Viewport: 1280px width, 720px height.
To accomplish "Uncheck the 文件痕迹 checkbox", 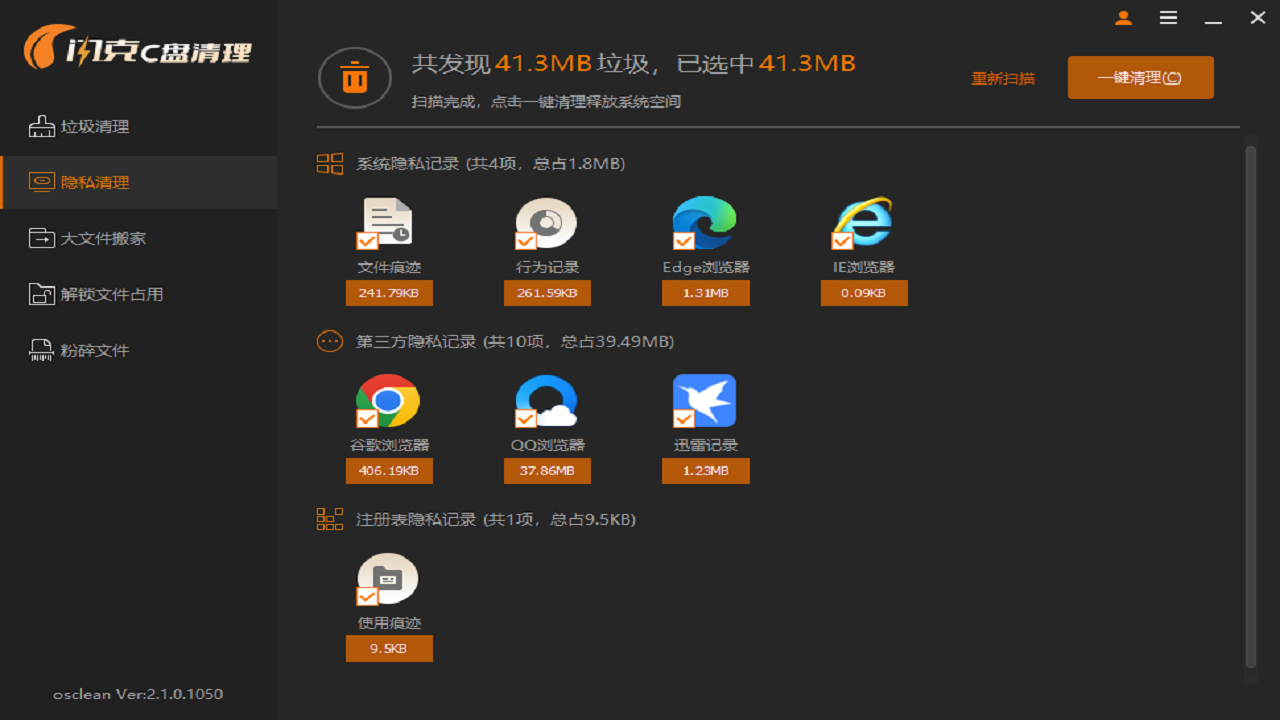I will coord(366,241).
